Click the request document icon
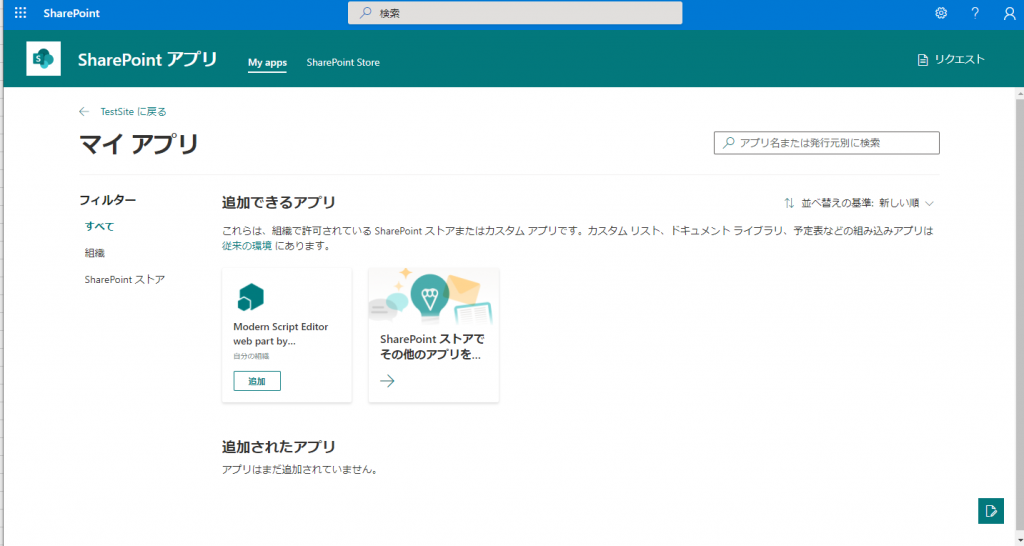The image size is (1024, 546). tap(923, 60)
